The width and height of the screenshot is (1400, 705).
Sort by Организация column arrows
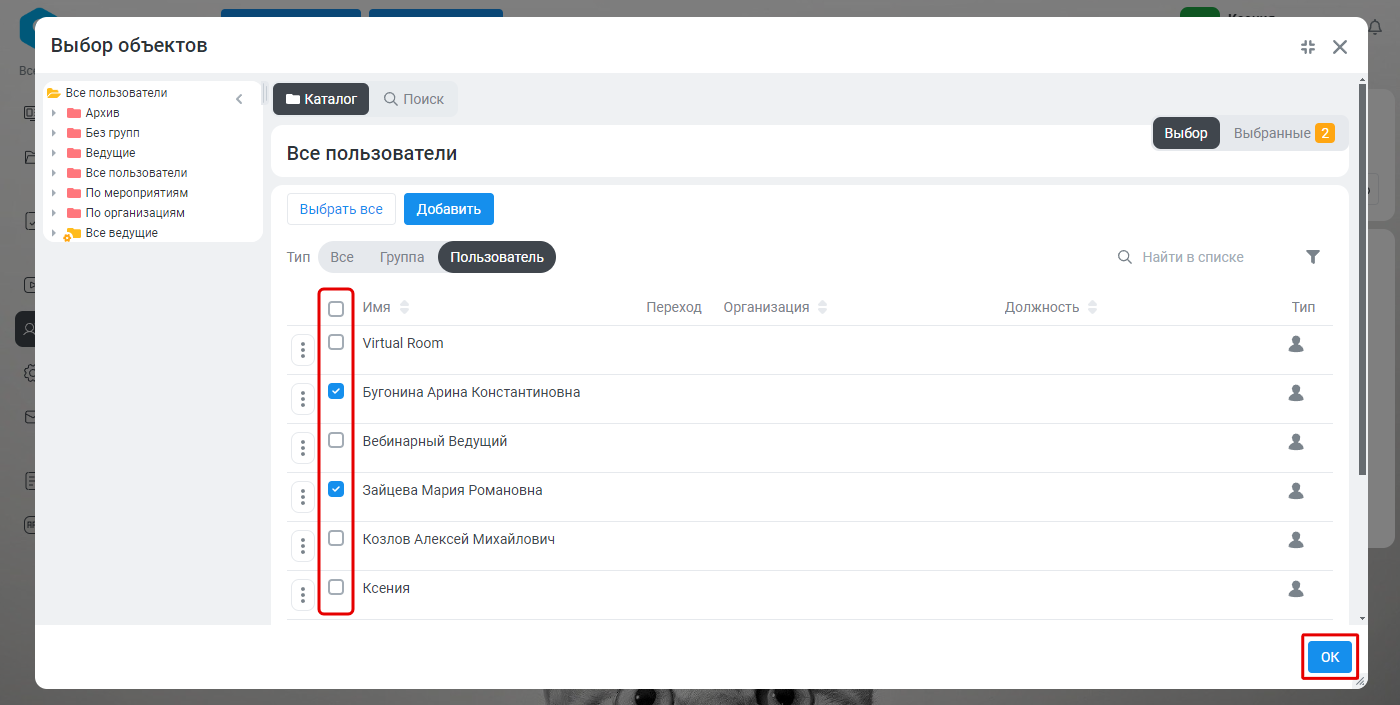coord(822,307)
